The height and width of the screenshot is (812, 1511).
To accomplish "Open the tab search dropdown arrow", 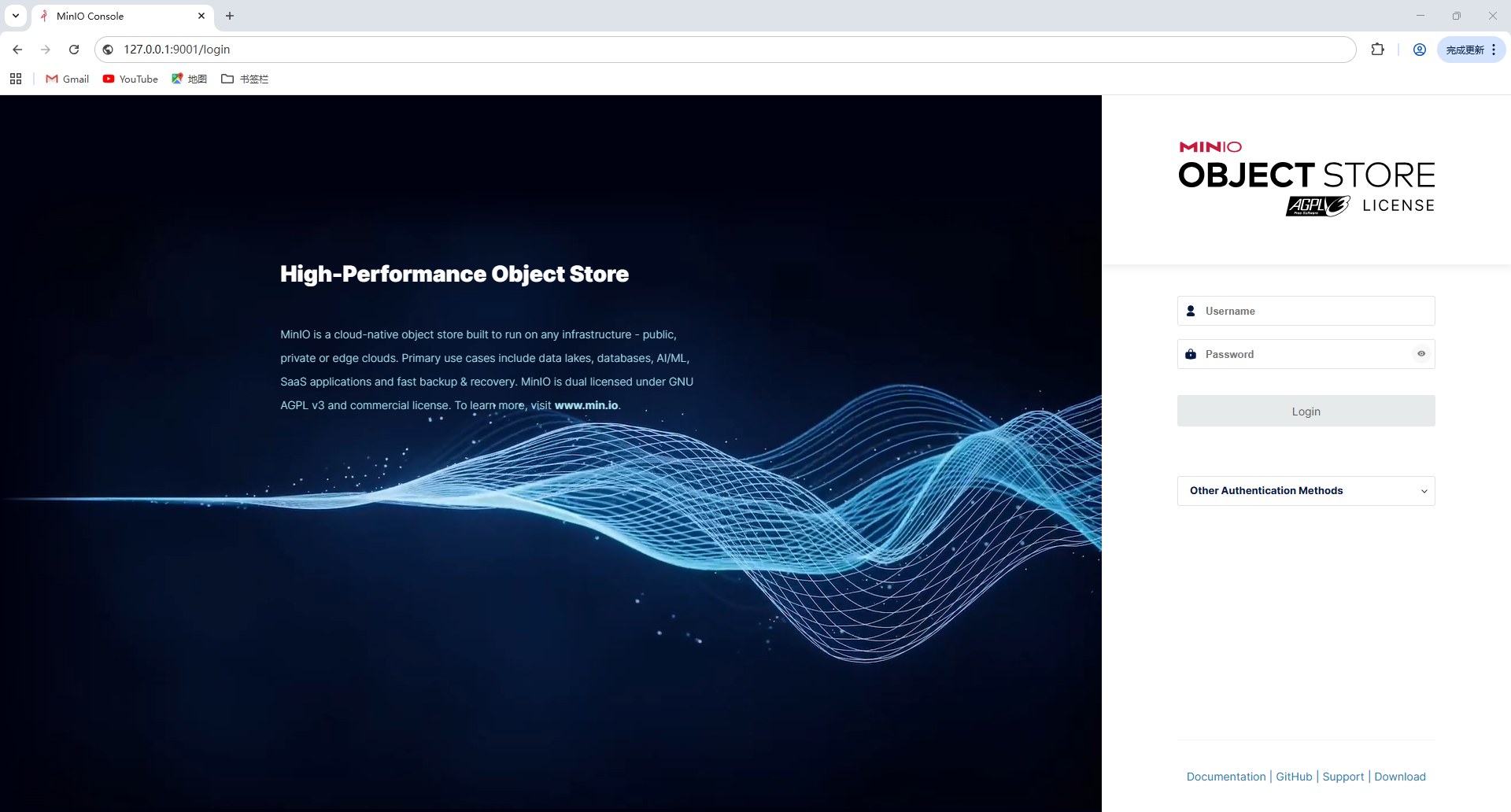I will [16, 16].
